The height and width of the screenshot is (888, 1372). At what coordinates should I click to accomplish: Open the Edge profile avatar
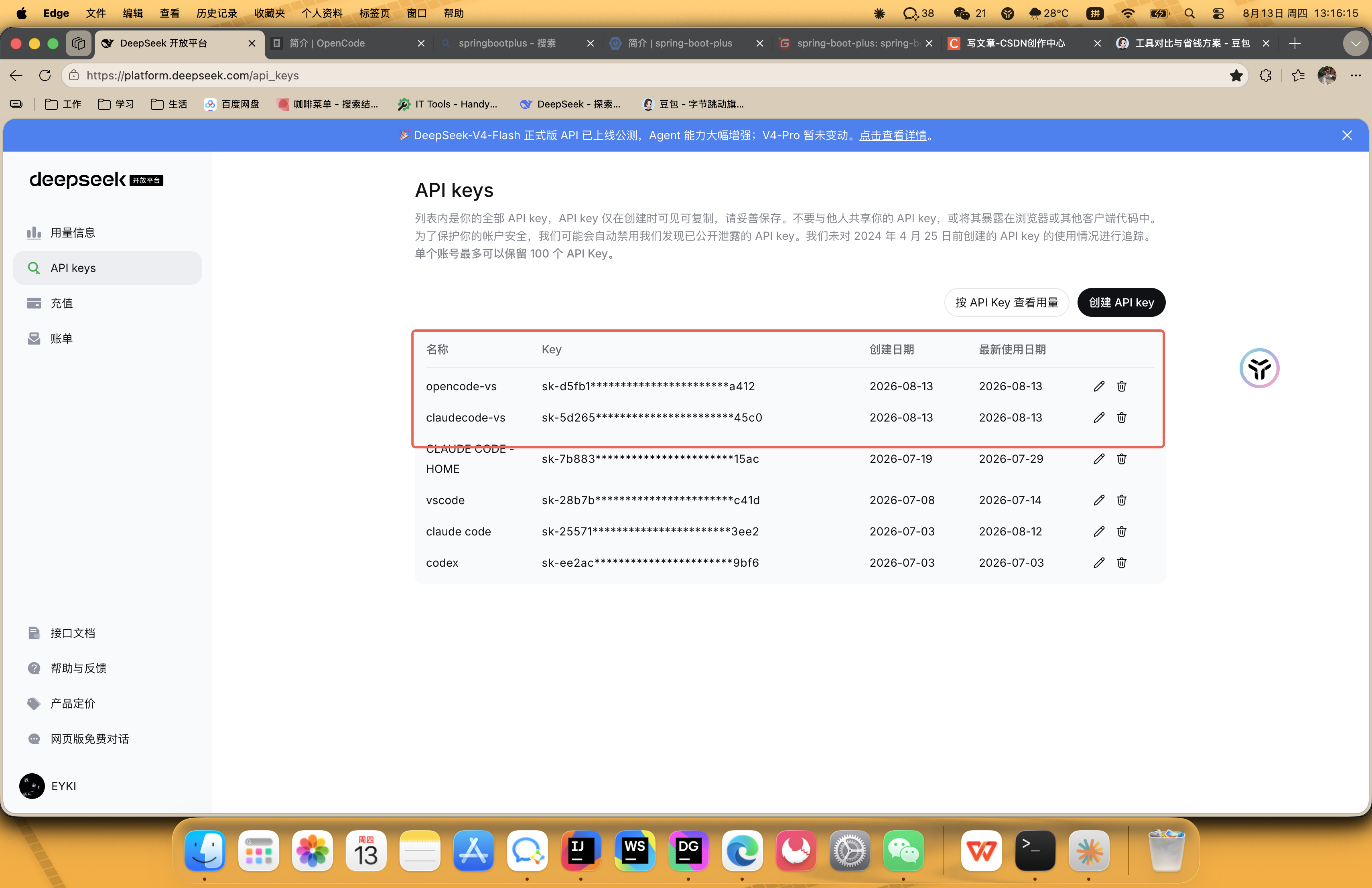click(1326, 75)
